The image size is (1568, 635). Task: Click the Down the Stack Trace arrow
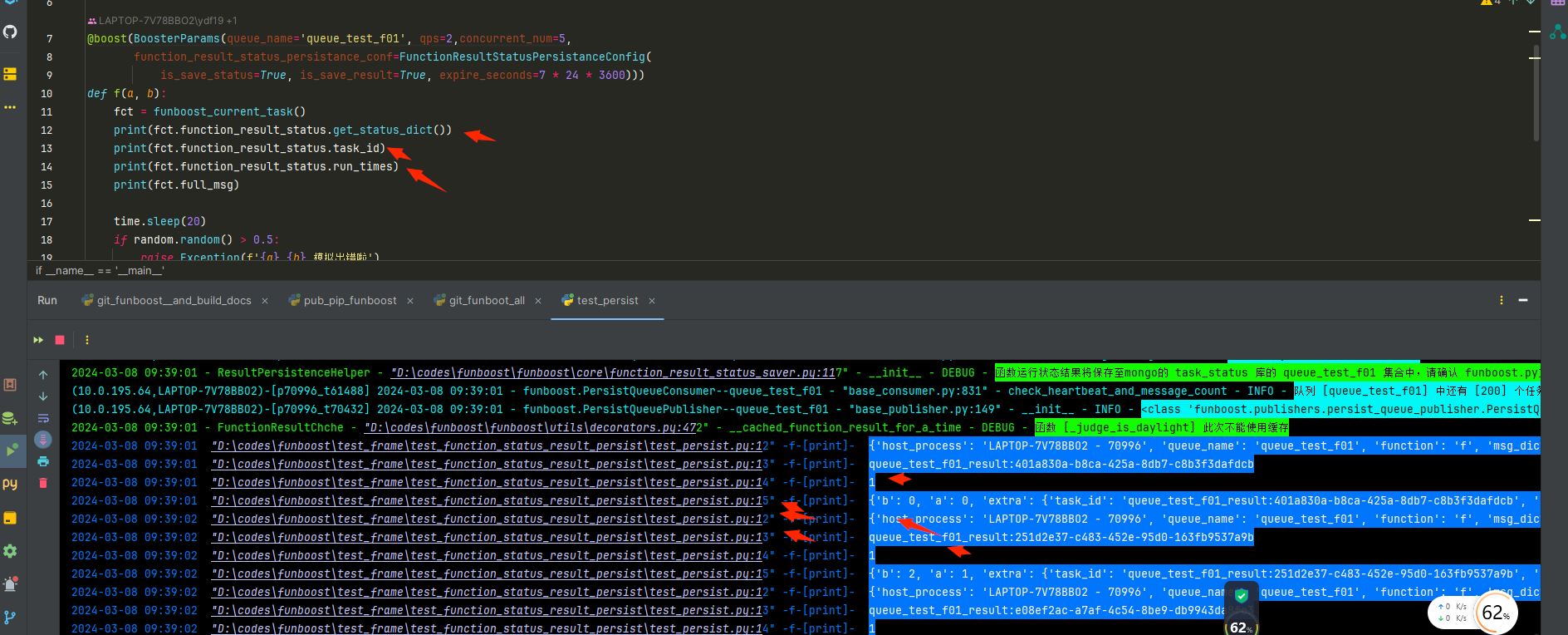click(43, 396)
